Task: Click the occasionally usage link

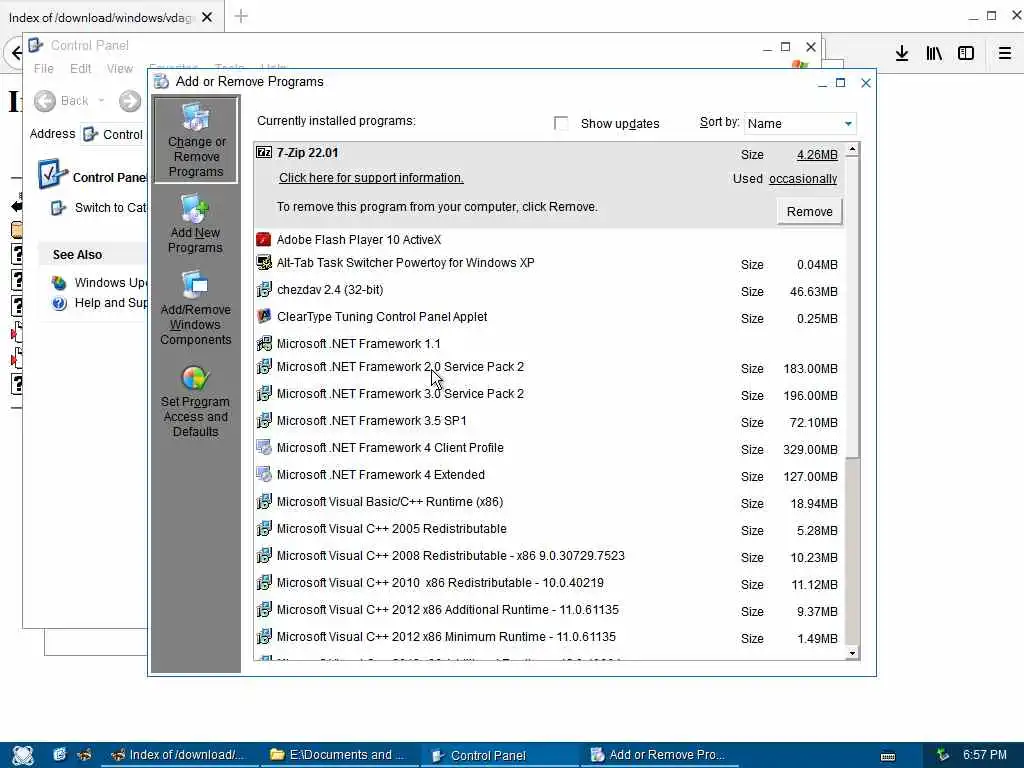Action: (803, 179)
